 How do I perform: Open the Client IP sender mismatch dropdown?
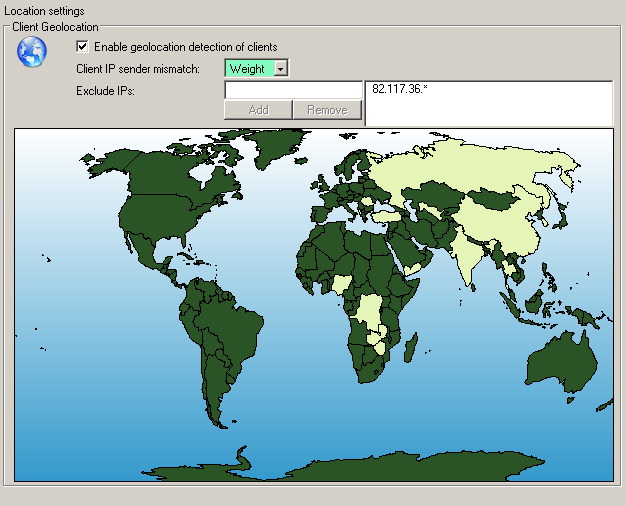coord(281,69)
